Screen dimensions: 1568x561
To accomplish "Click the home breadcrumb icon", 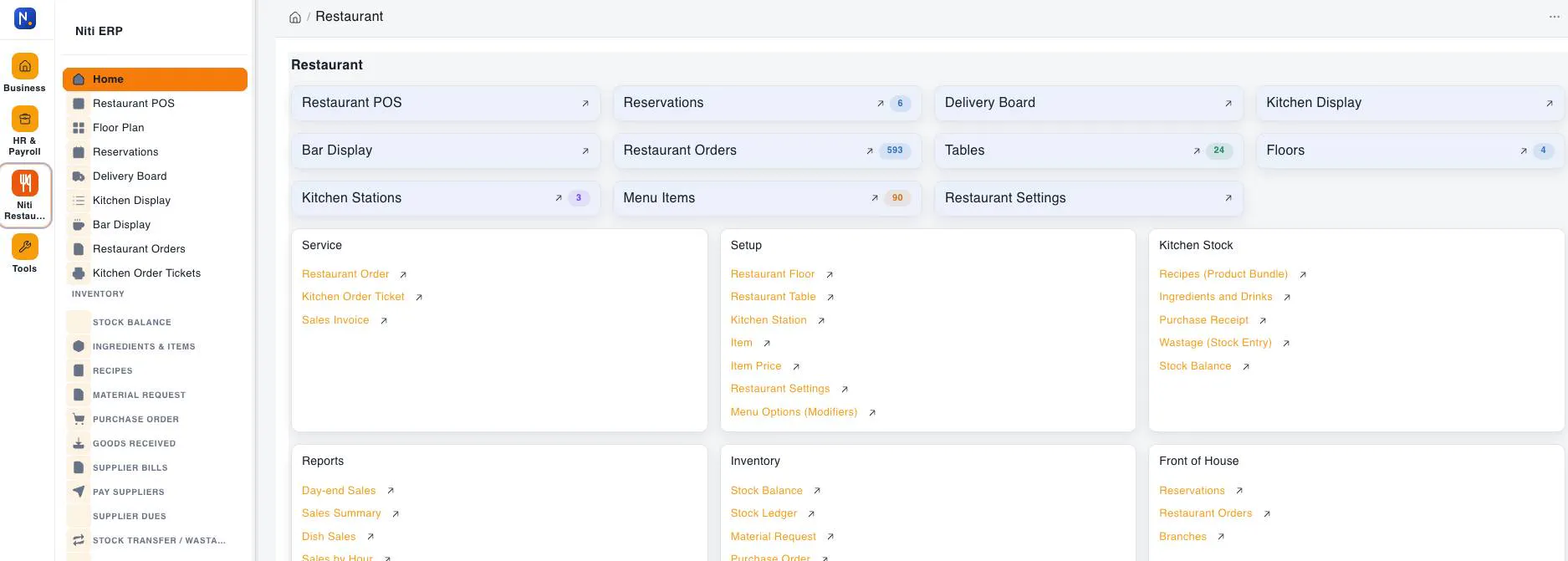I will 295,17.
